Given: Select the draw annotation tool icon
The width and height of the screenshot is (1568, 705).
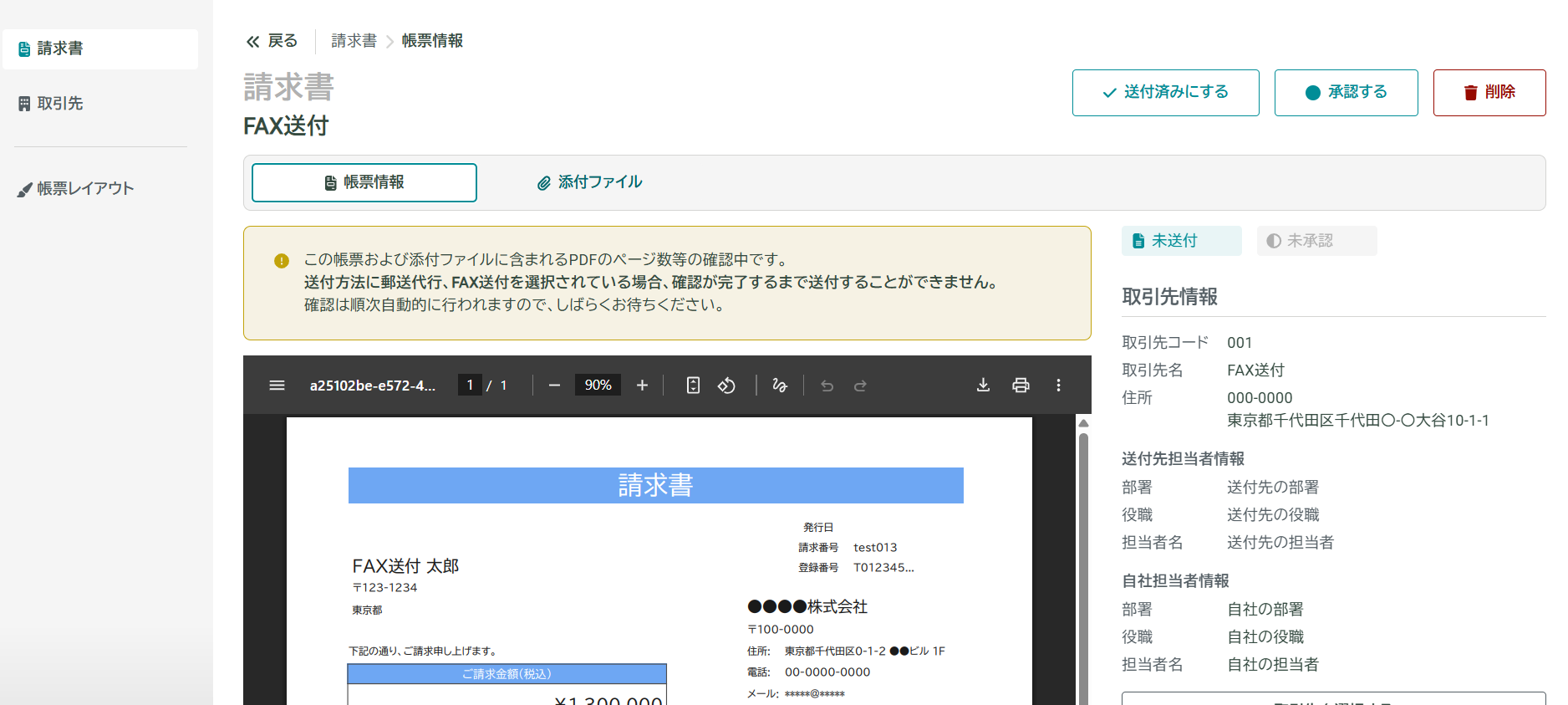Looking at the screenshot, I should (780, 386).
